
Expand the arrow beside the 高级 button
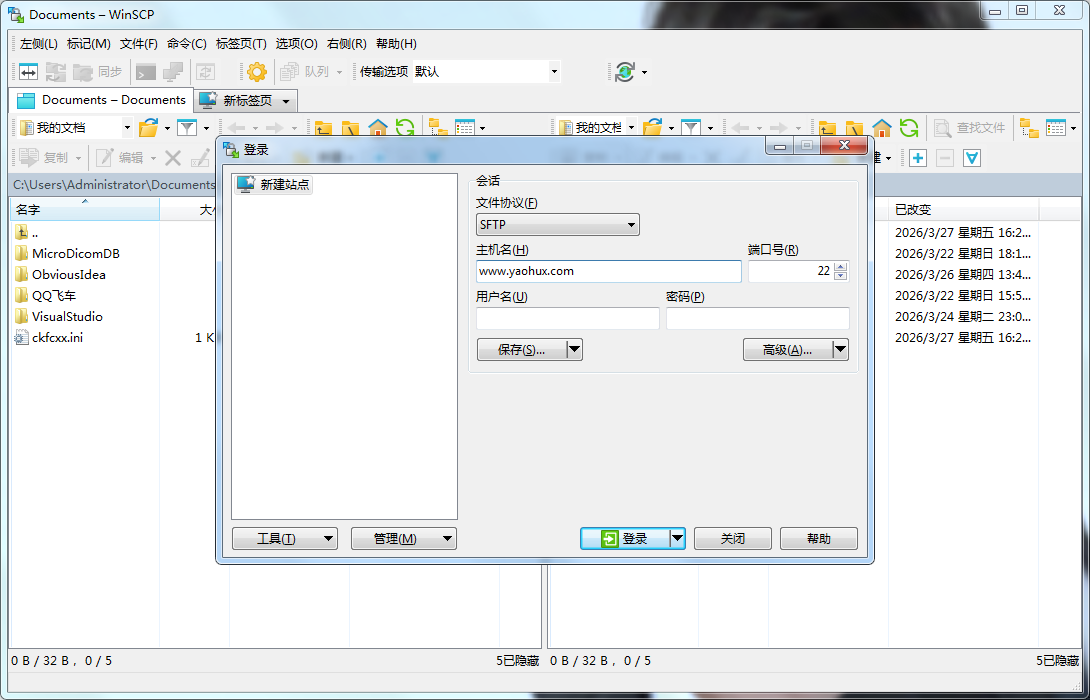[x=840, y=350]
